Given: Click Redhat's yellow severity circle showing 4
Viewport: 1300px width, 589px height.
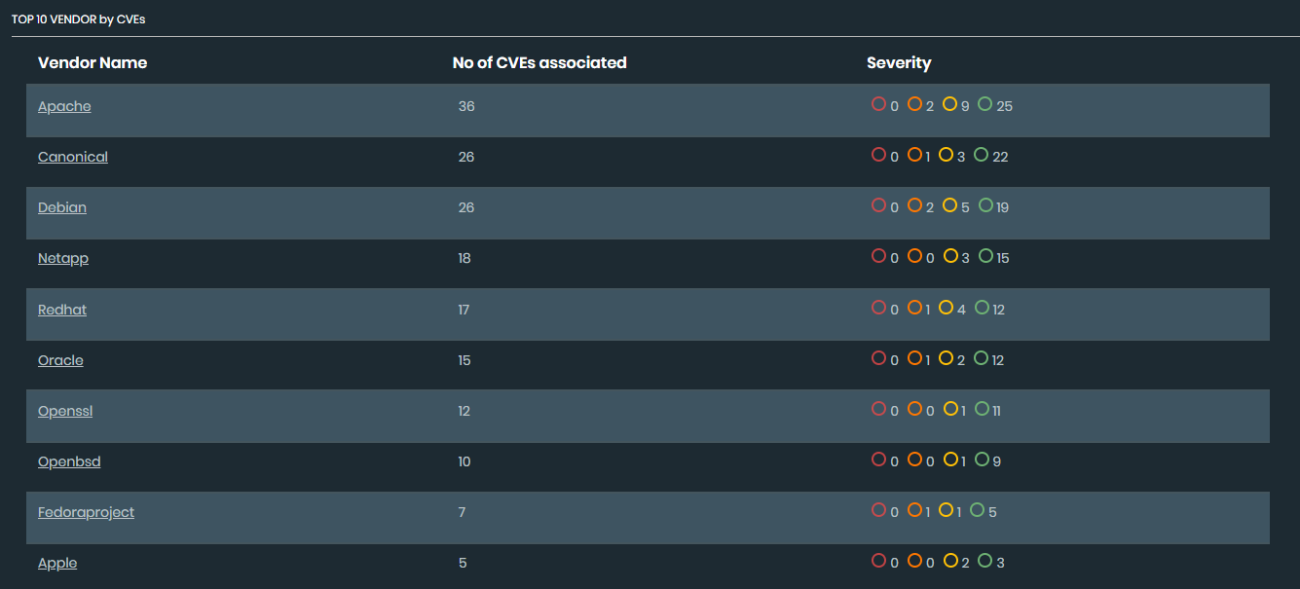Looking at the screenshot, I should coord(946,308).
